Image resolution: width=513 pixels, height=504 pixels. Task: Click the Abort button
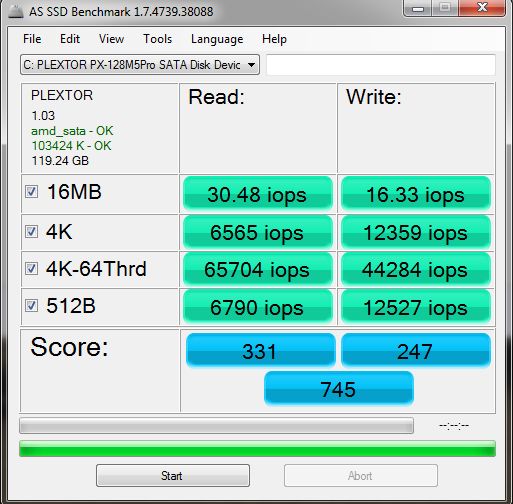click(361, 475)
